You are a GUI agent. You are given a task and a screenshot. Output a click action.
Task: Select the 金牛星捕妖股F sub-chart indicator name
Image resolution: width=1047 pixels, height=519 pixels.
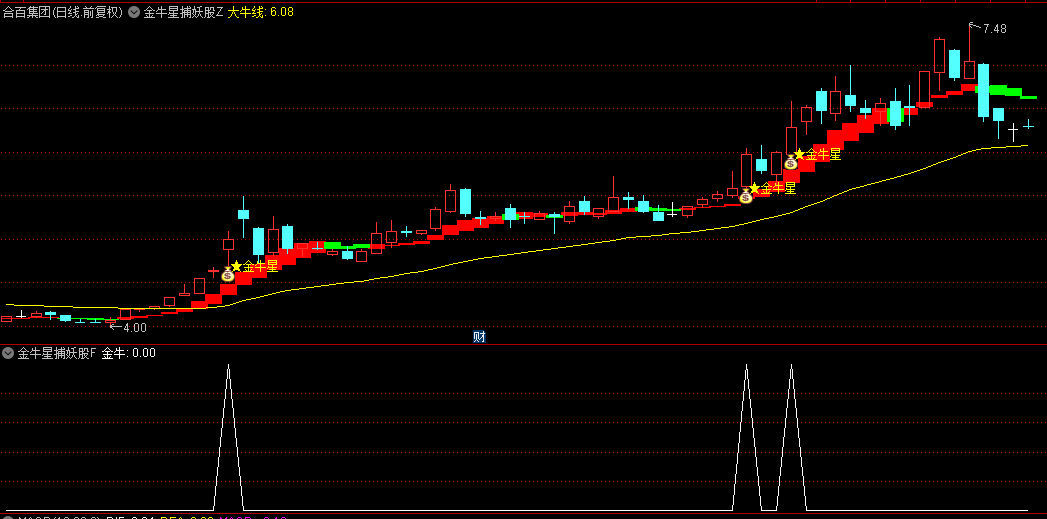pos(57,353)
